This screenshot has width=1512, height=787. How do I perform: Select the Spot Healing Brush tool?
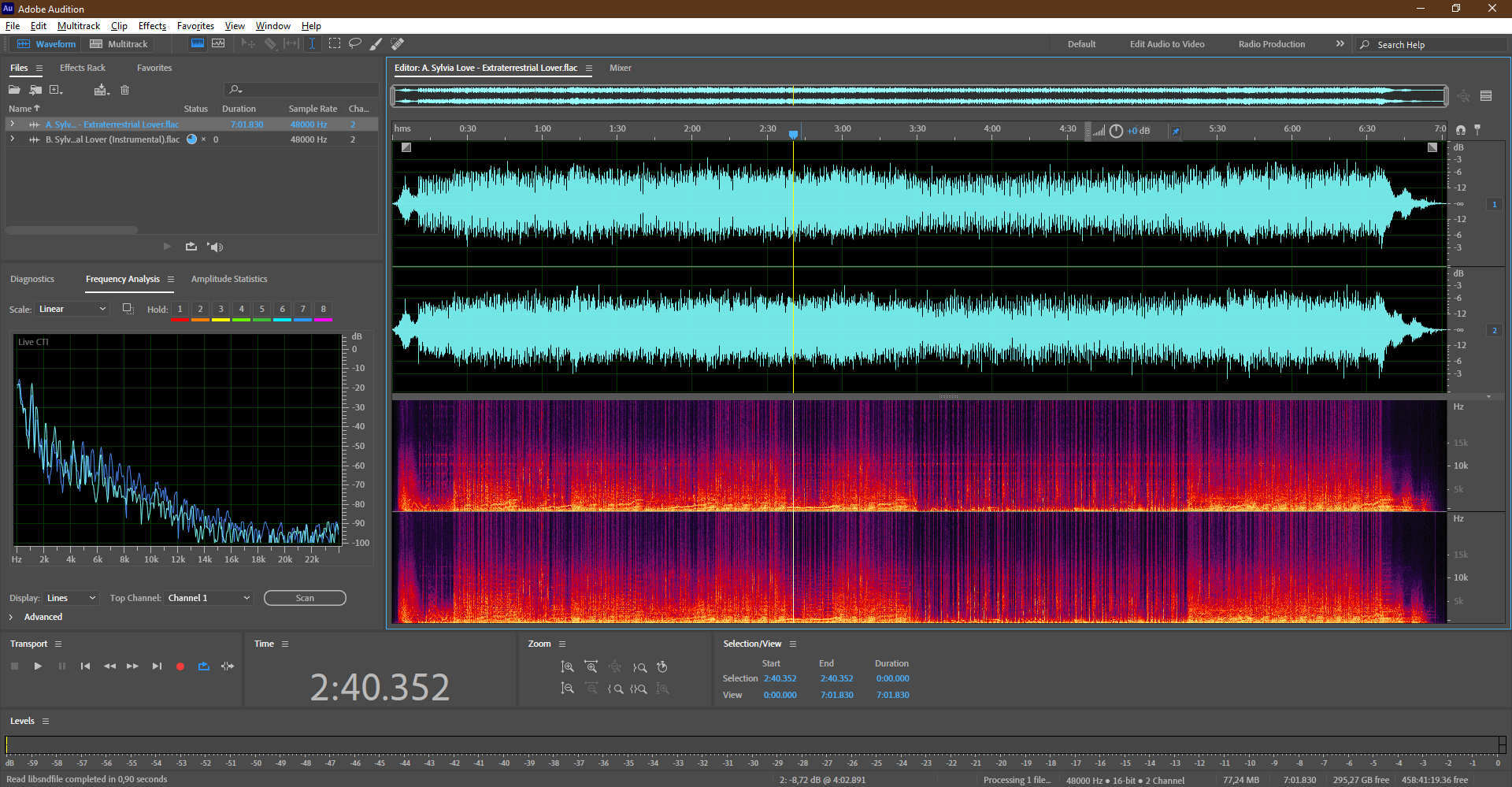397,44
